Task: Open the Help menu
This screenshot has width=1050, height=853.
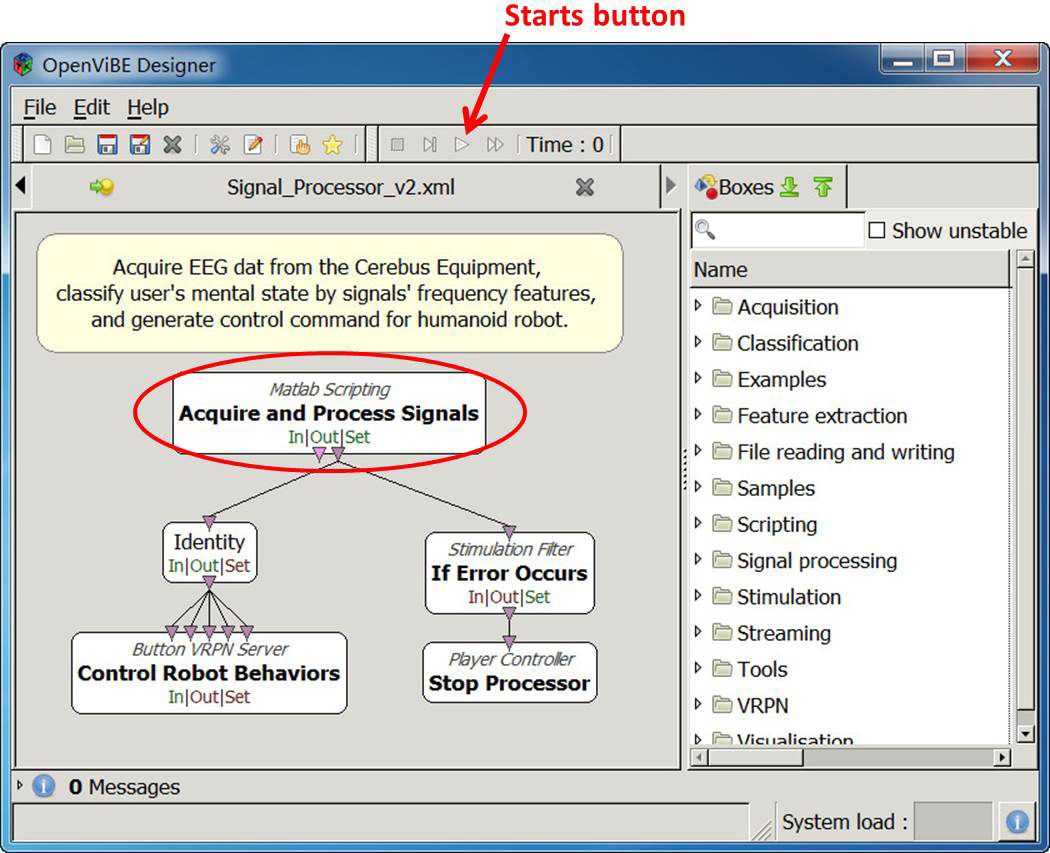Action: (x=148, y=107)
